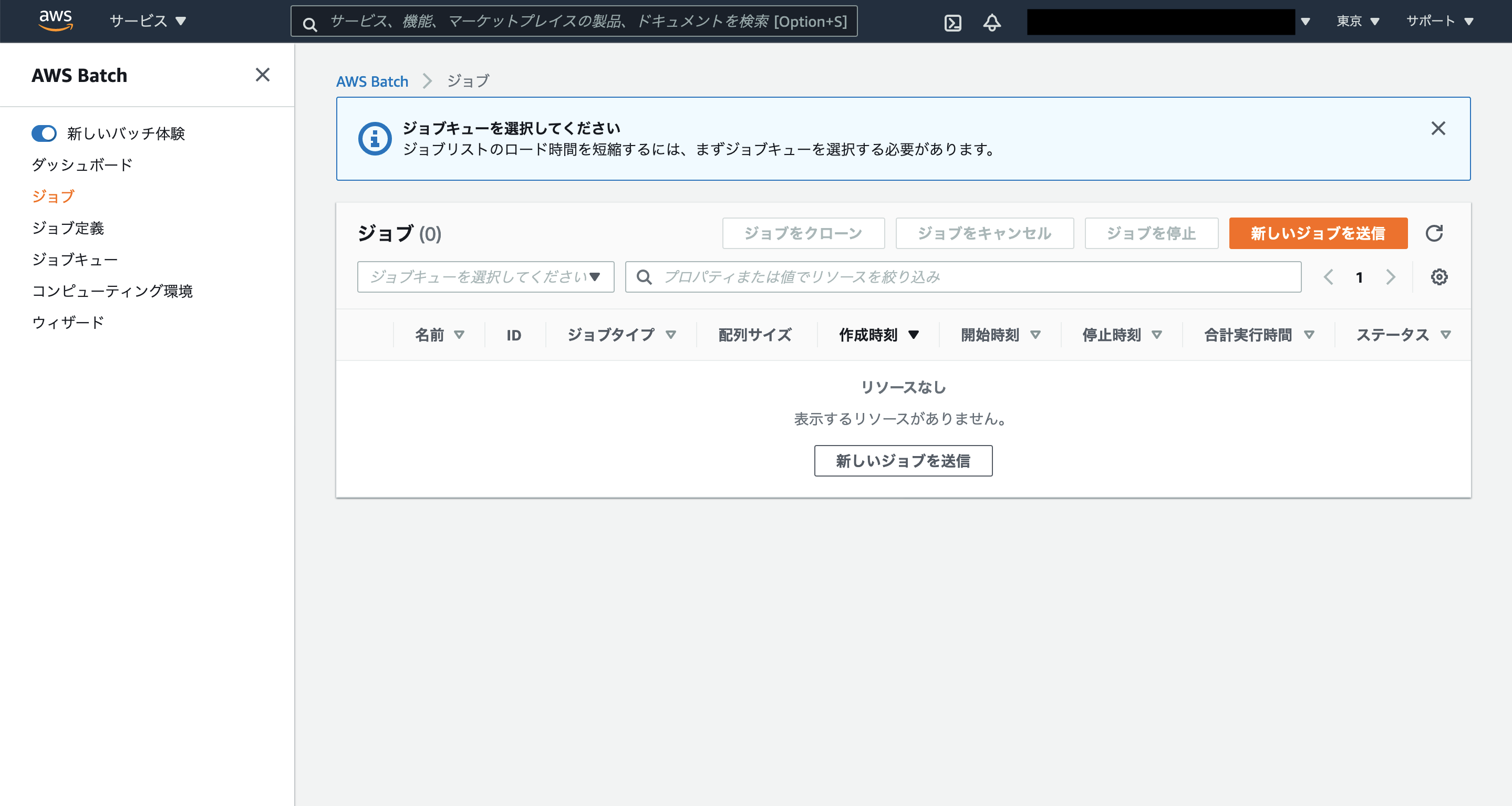
Task: Click the ID column header
Action: pos(514,335)
